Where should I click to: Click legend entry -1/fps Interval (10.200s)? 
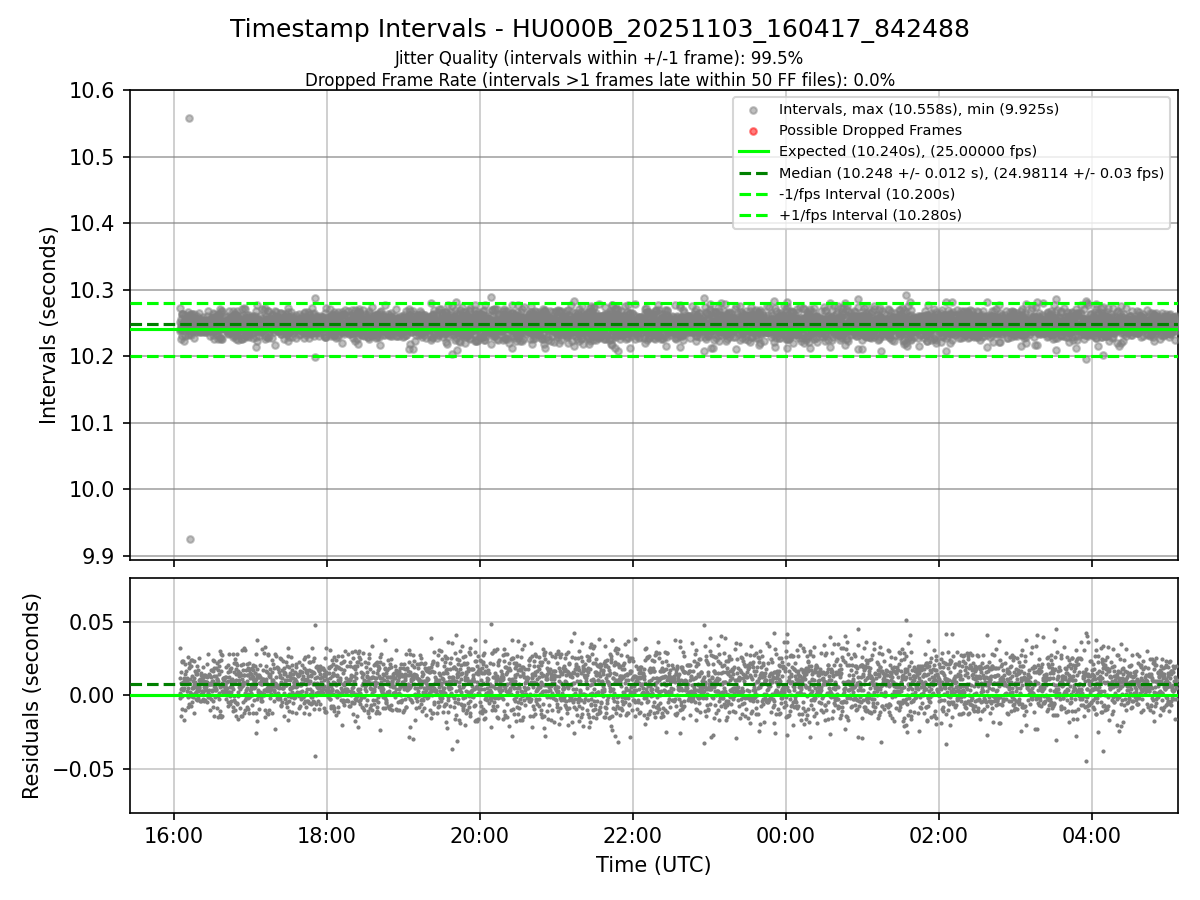[866, 194]
